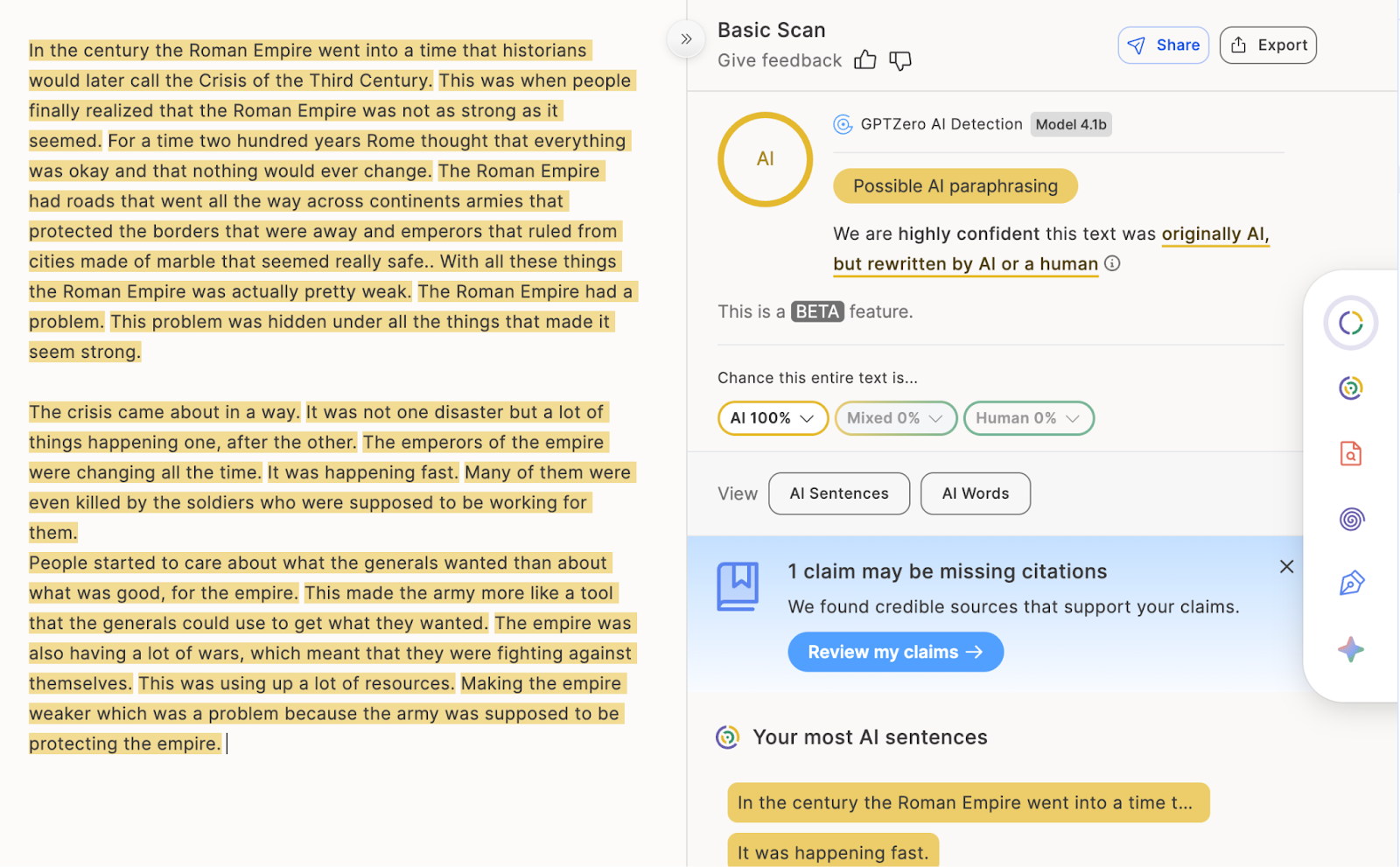Open the multicolor ring sidebar tool
This screenshot has width=1400, height=867.
click(1351, 323)
